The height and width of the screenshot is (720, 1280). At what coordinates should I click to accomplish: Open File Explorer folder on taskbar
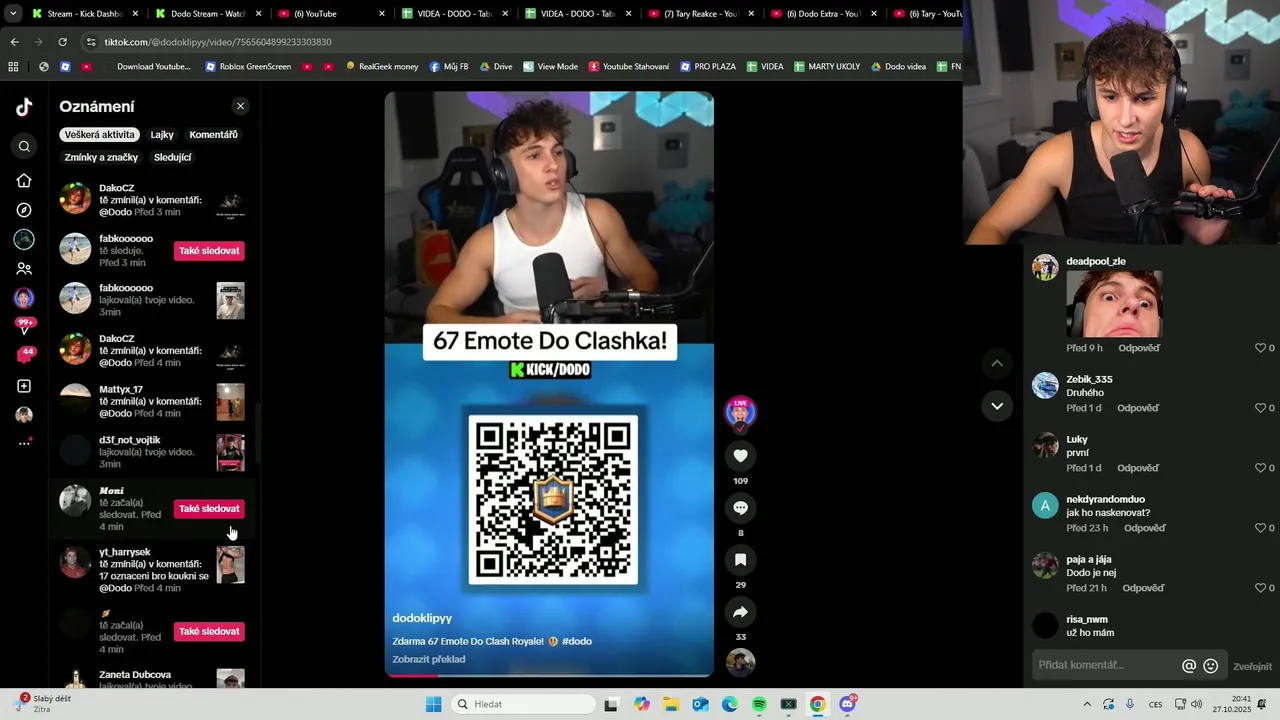(x=671, y=705)
